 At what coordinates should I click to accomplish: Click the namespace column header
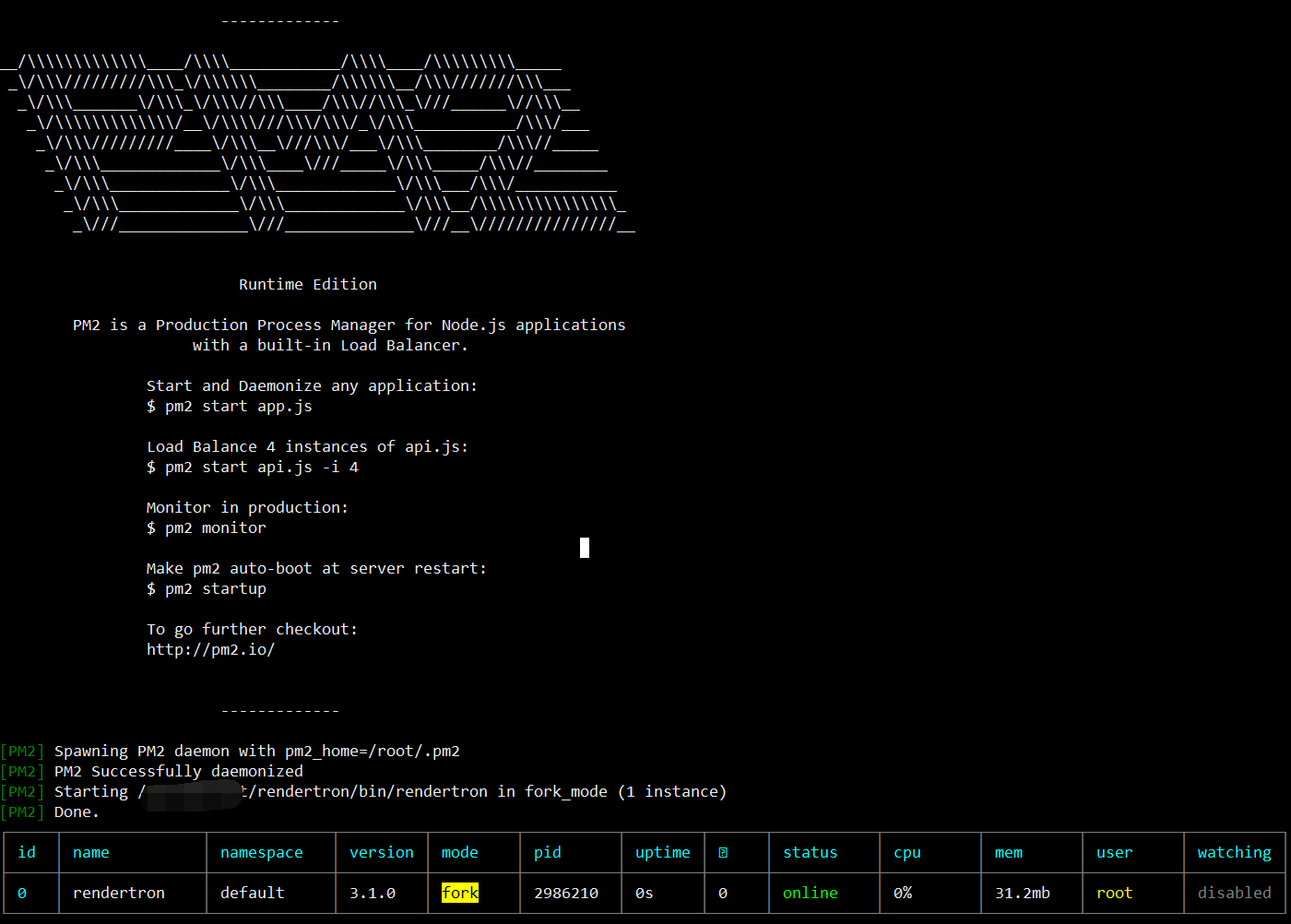261,853
